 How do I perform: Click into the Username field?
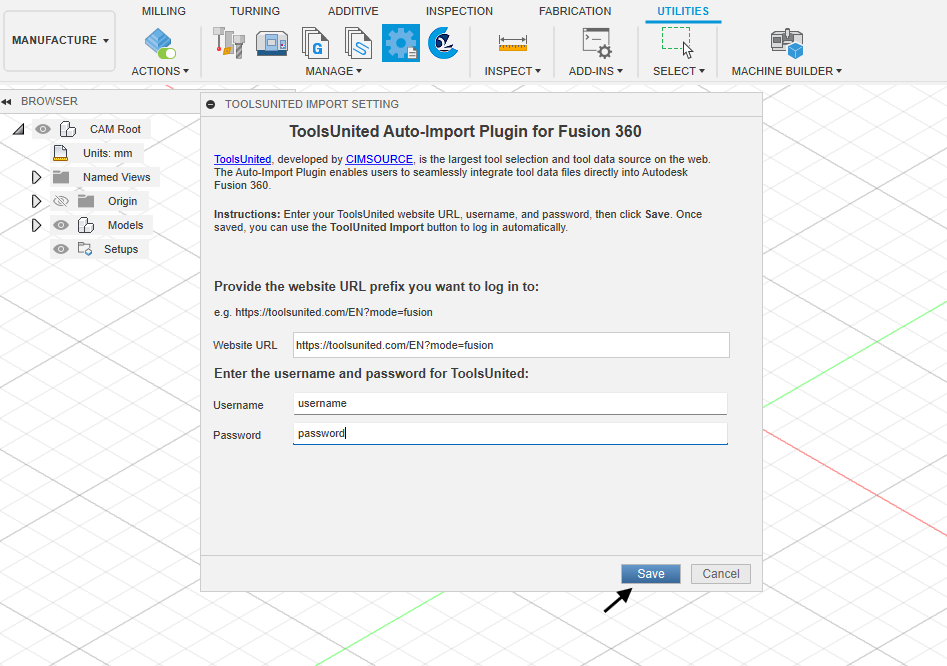(x=510, y=403)
